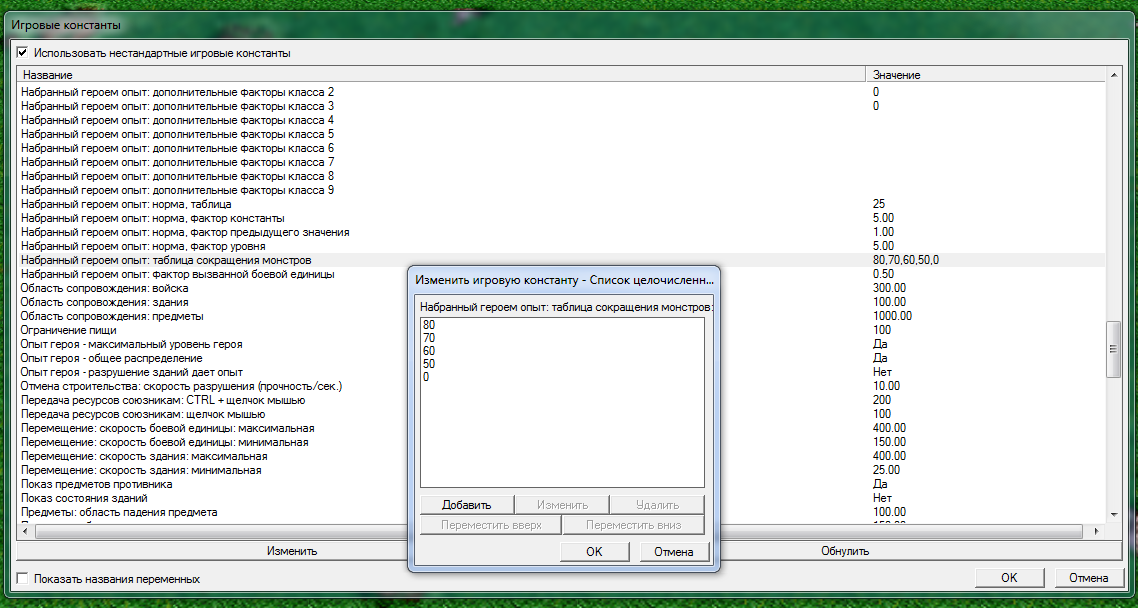This screenshot has height=608, width=1138.
Task: Select row 'Отмена строительства: скорость разрушения'
Action: click(213, 386)
